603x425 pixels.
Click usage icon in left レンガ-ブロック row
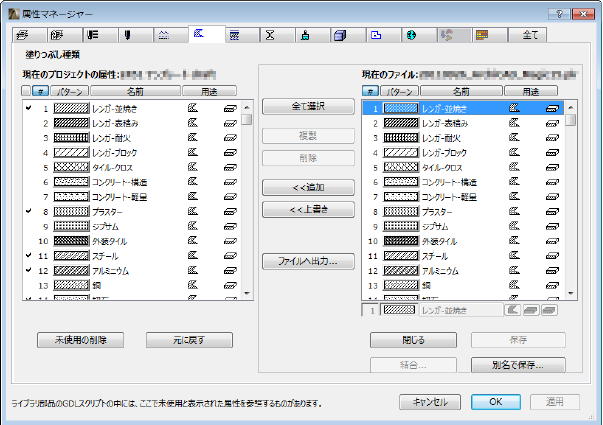230,153
